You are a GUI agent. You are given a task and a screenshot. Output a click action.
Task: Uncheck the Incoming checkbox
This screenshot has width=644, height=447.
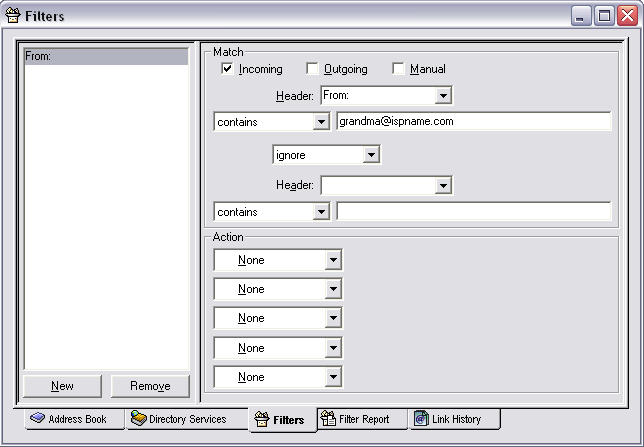227,69
